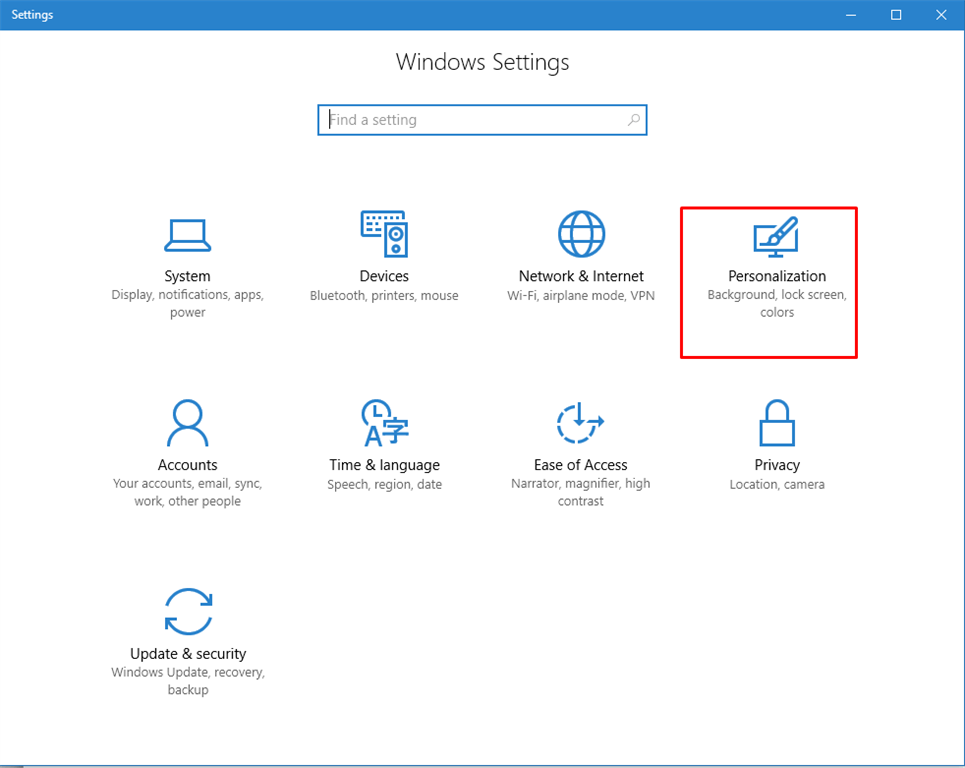Viewport: 965px width, 768px height.
Task: Select the Accounts label
Action: click(188, 465)
